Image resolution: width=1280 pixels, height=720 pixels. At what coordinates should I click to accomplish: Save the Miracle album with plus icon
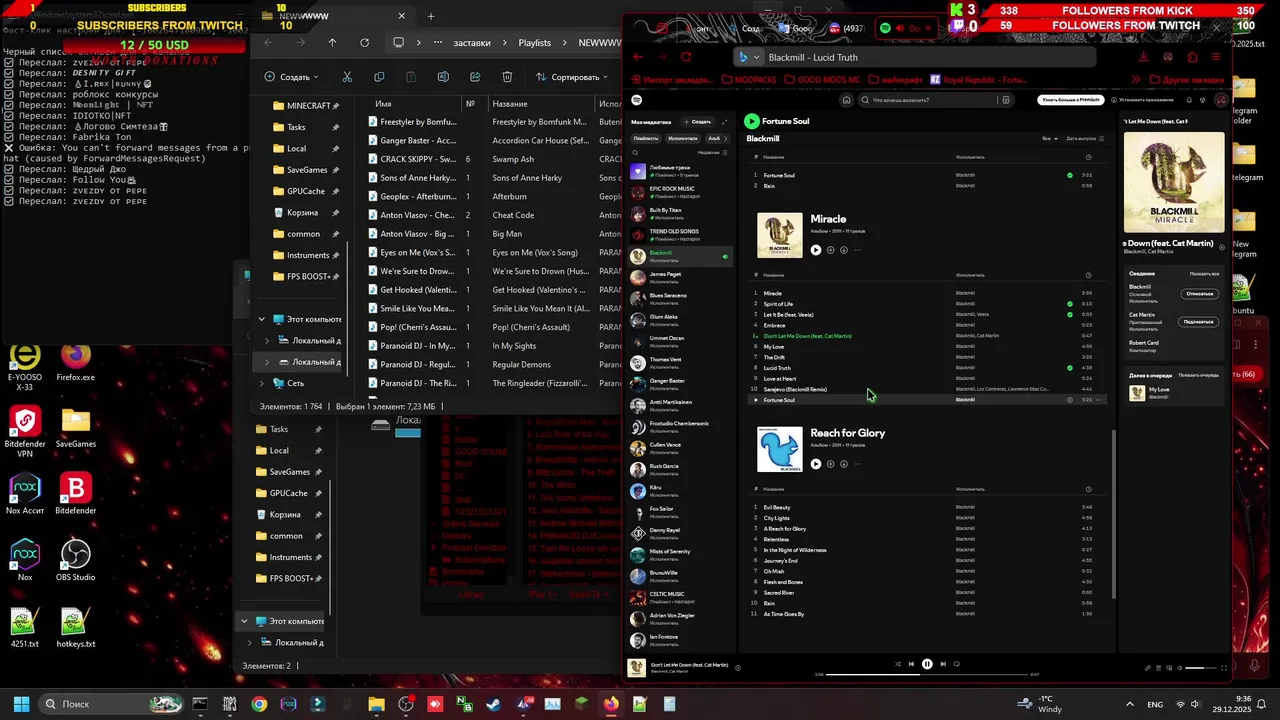click(830, 250)
